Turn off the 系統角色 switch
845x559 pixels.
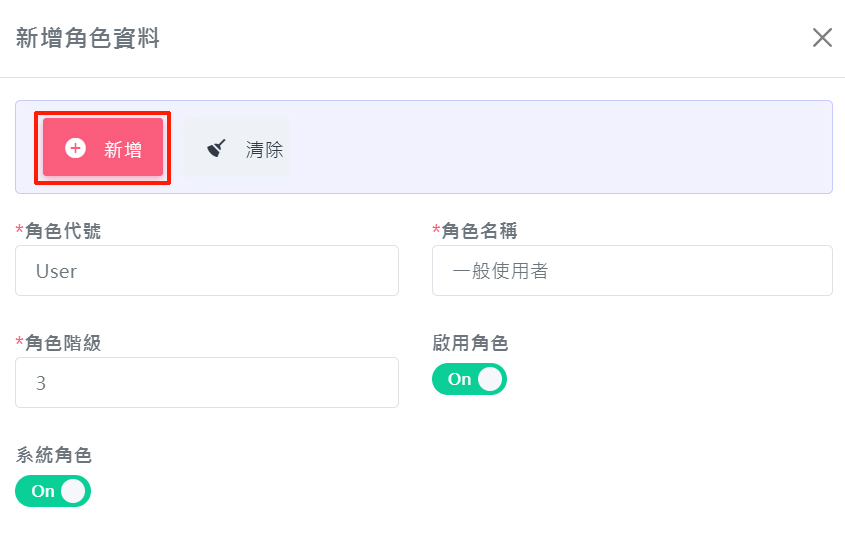tap(53, 491)
